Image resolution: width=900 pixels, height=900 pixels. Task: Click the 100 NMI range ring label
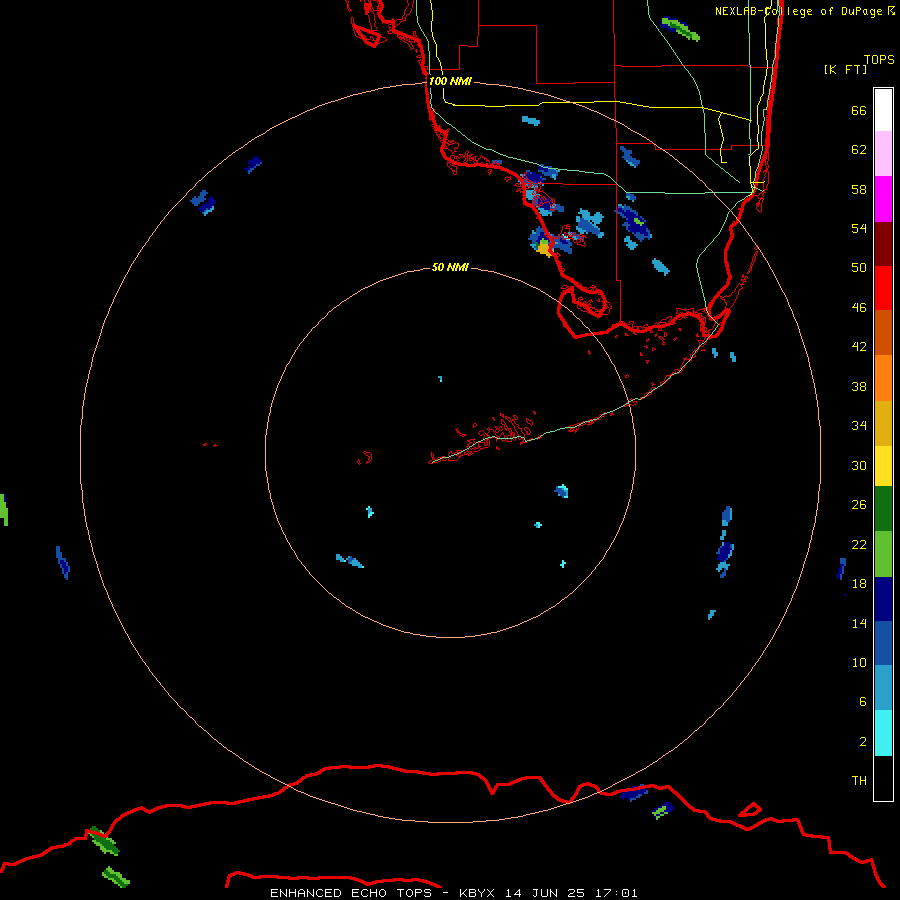click(x=450, y=81)
